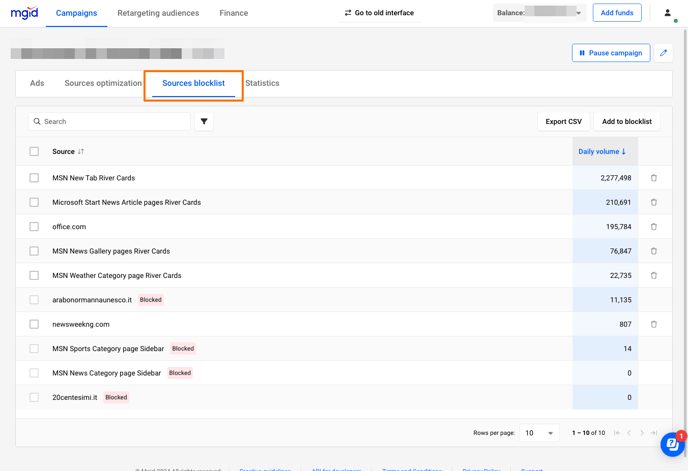Open the Rows per page dropdown
The width and height of the screenshot is (688, 471).
click(539, 433)
